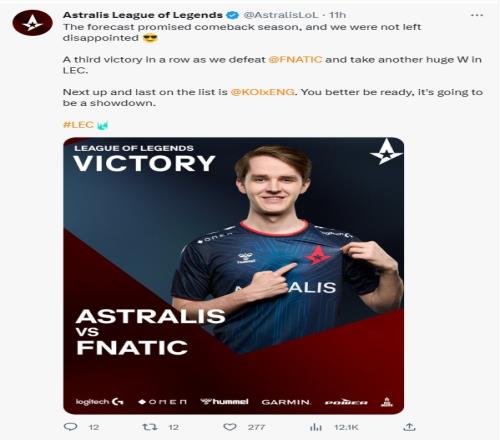
Task: Click the retweet count 12
Action: (x=173, y=427)
